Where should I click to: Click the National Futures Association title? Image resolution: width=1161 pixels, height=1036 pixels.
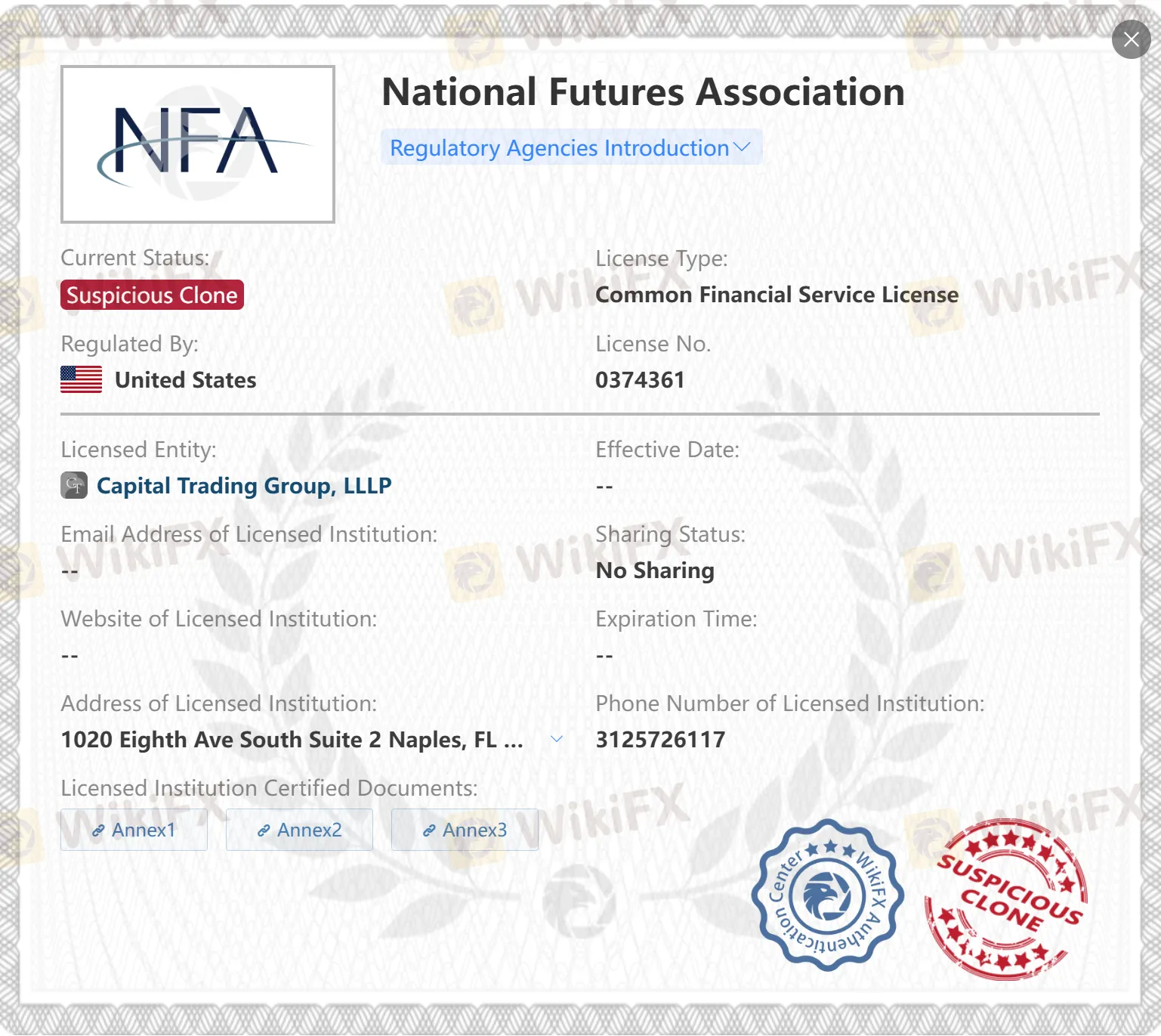point(643,91)
